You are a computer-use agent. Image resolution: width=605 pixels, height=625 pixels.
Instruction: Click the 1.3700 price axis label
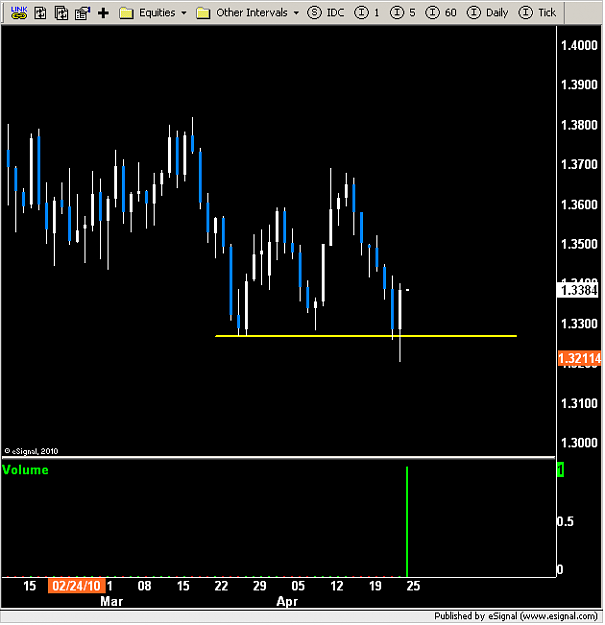579,164
